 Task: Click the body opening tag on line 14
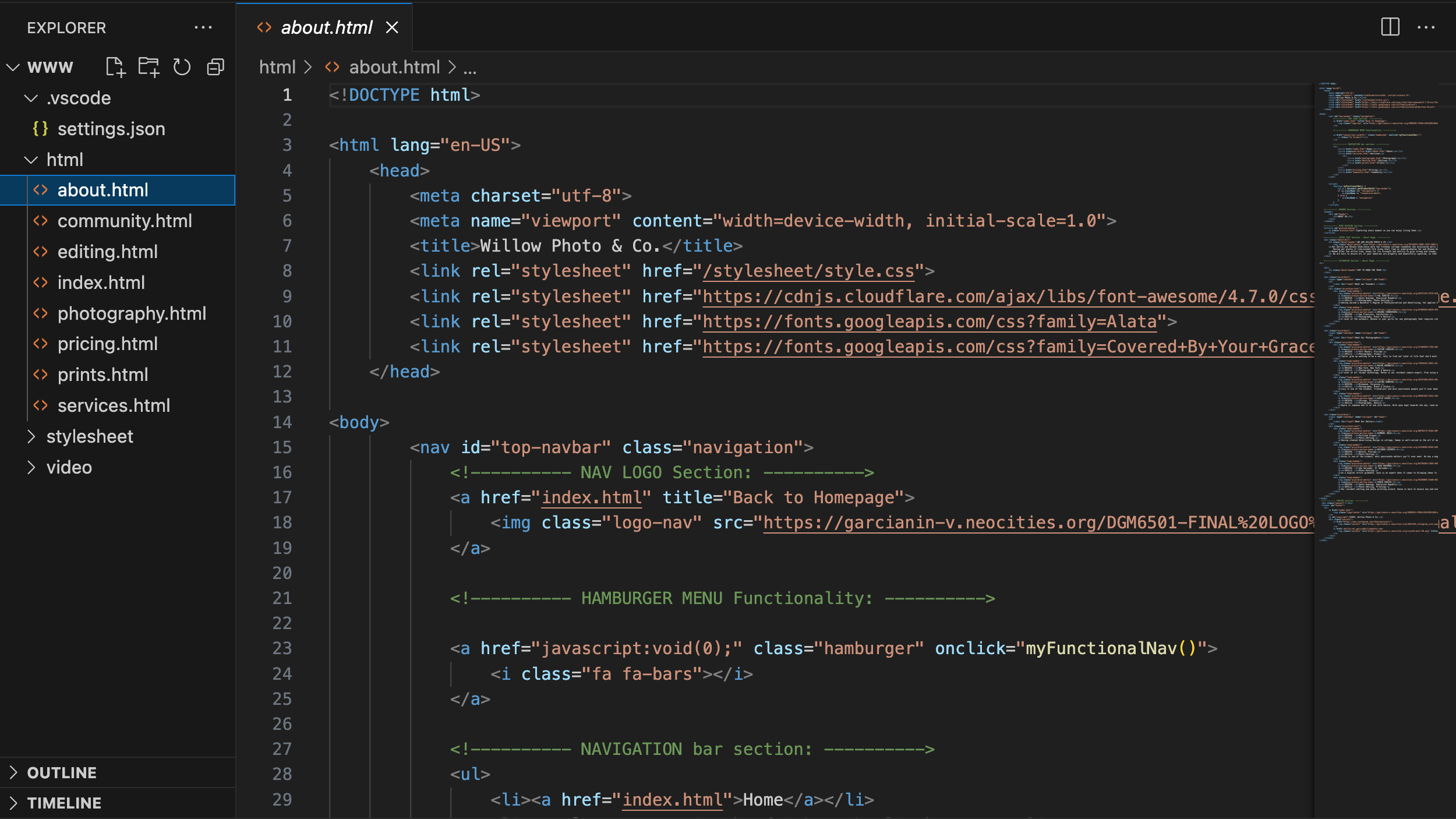point(359,422)
